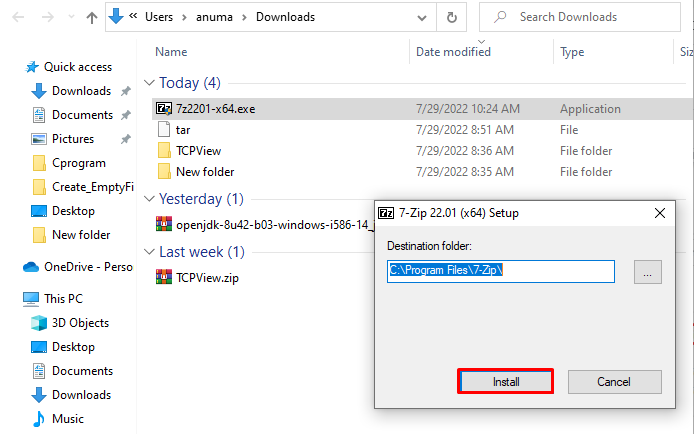
Task: Collapse the Last week (1) group
Action: [x=149, y=252]
